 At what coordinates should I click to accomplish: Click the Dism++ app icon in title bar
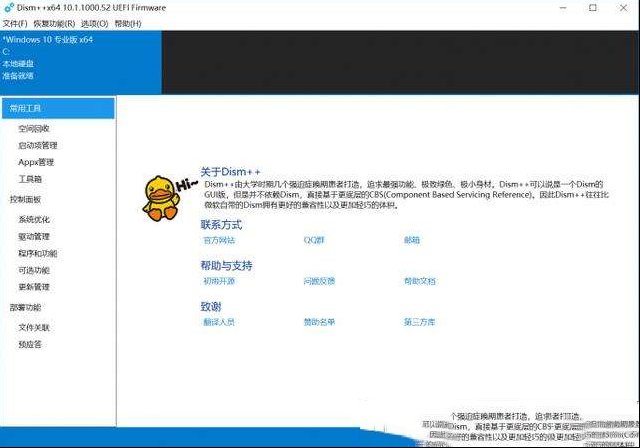coord(9,7)
